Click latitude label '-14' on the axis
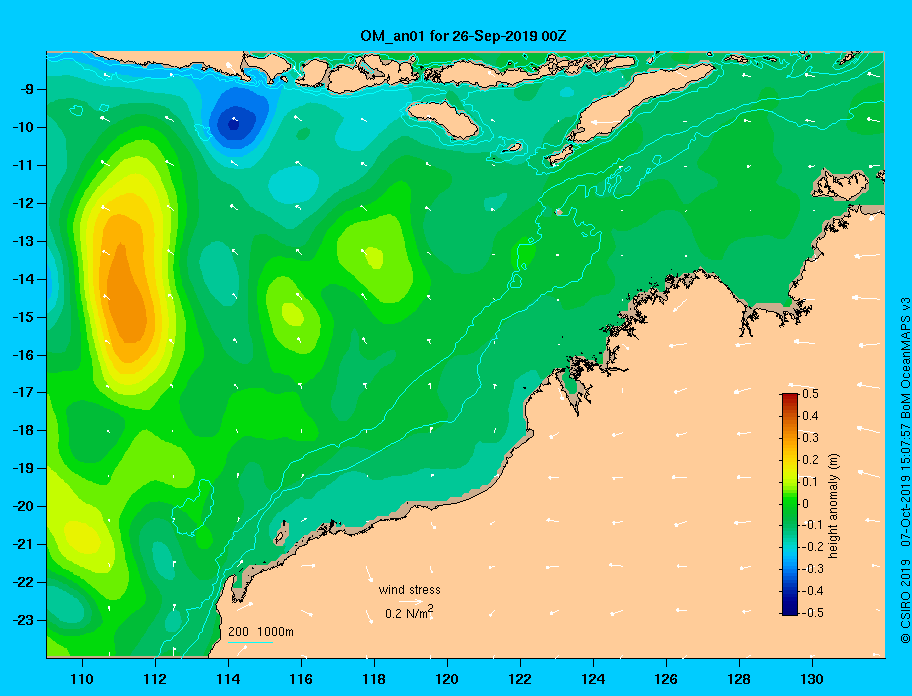Screen dimensions: 912x696 pos(23,279)
